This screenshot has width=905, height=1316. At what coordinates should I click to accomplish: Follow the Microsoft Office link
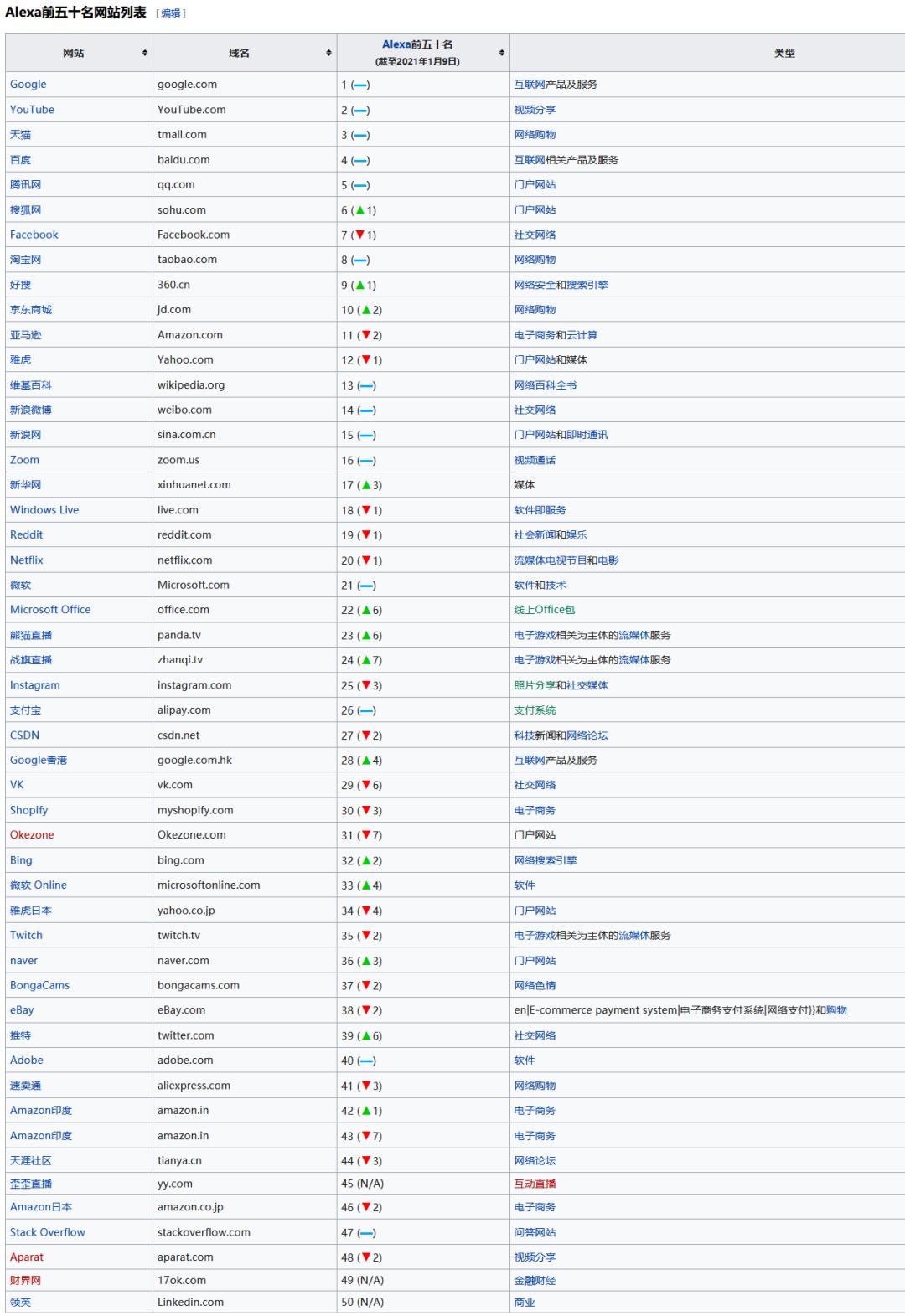click(50, 610)
